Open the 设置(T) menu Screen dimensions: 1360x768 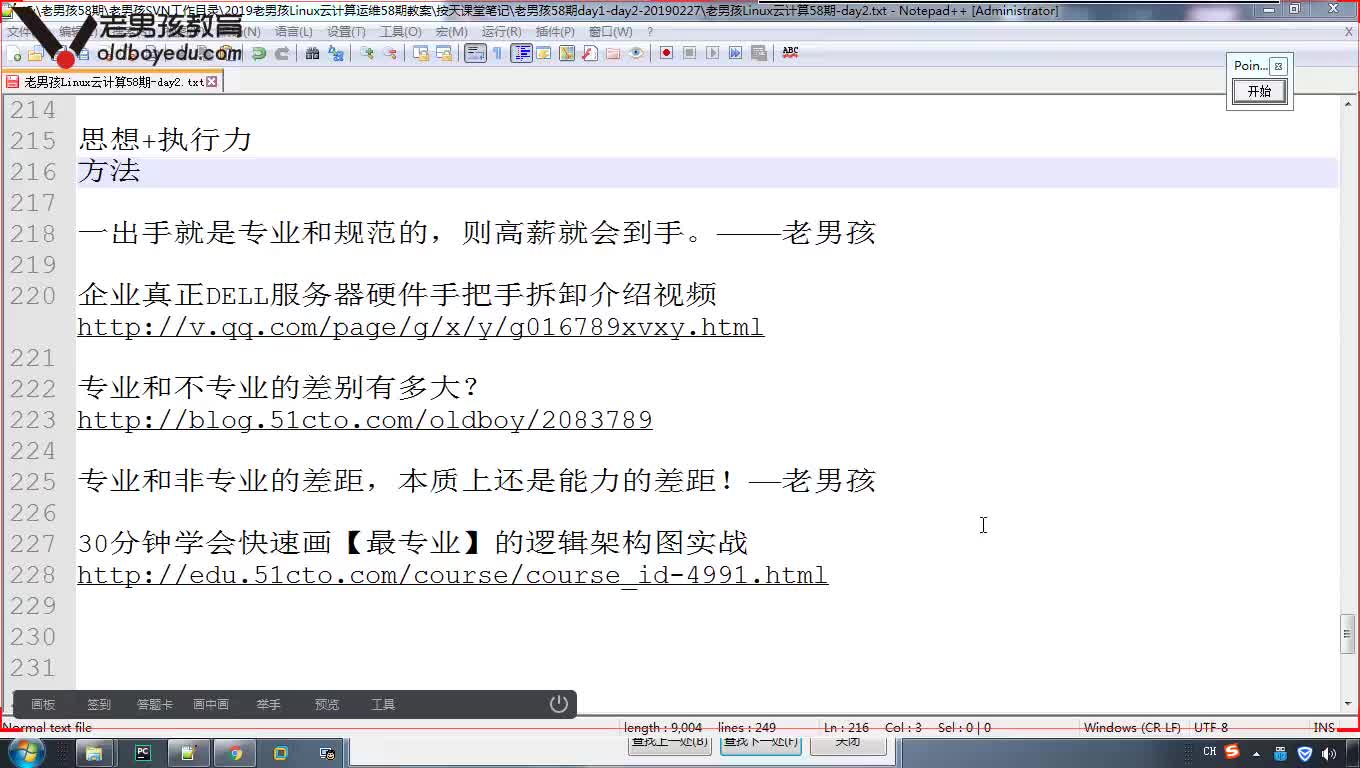[x=346, y=32]
